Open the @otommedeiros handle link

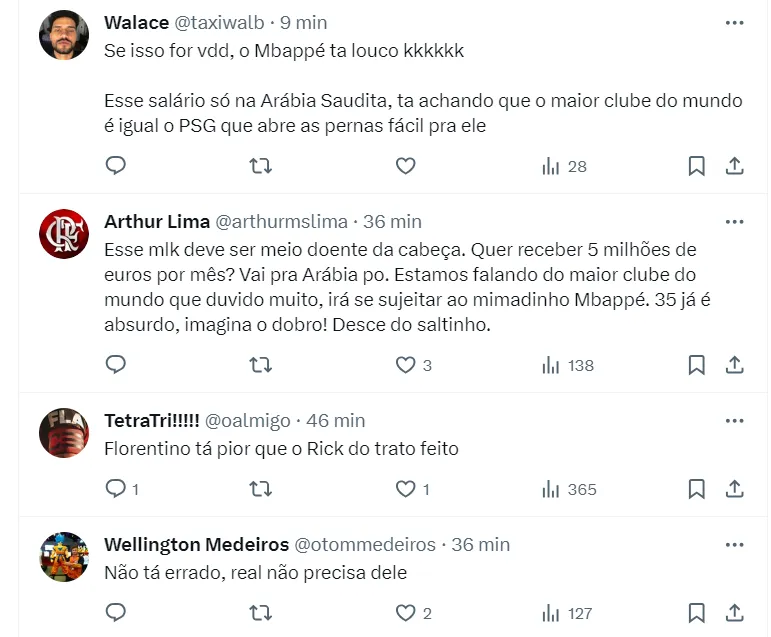click(x=364, y=545)
